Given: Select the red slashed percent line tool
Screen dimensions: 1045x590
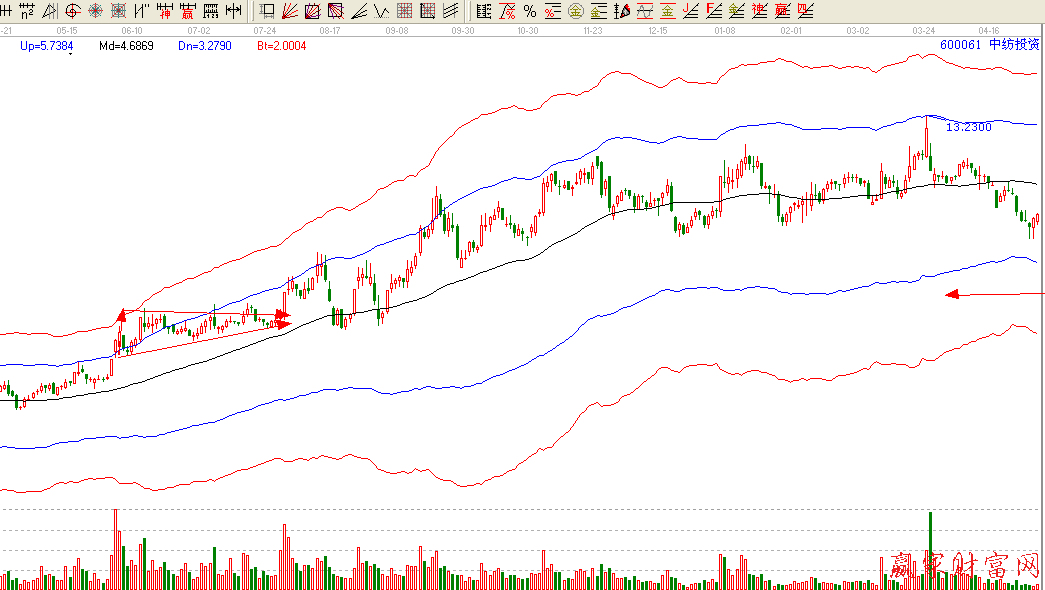Looking at the screenshot, I should pyautogui.click(x=507, y=12).
